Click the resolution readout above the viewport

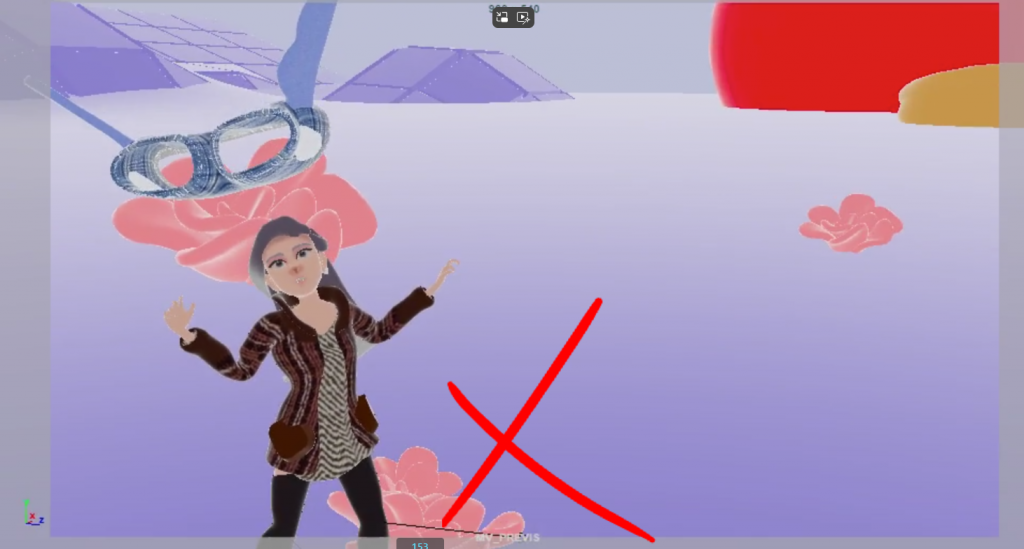tap(513, 7)
